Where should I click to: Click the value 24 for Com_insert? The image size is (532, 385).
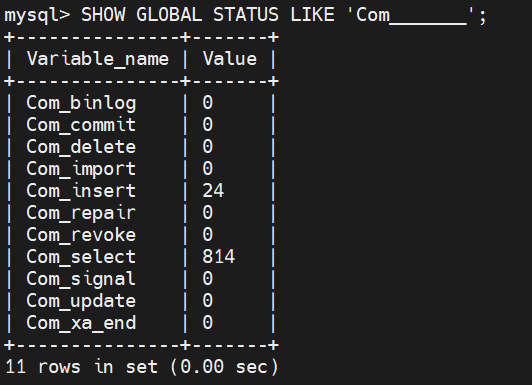click(213, 191)
